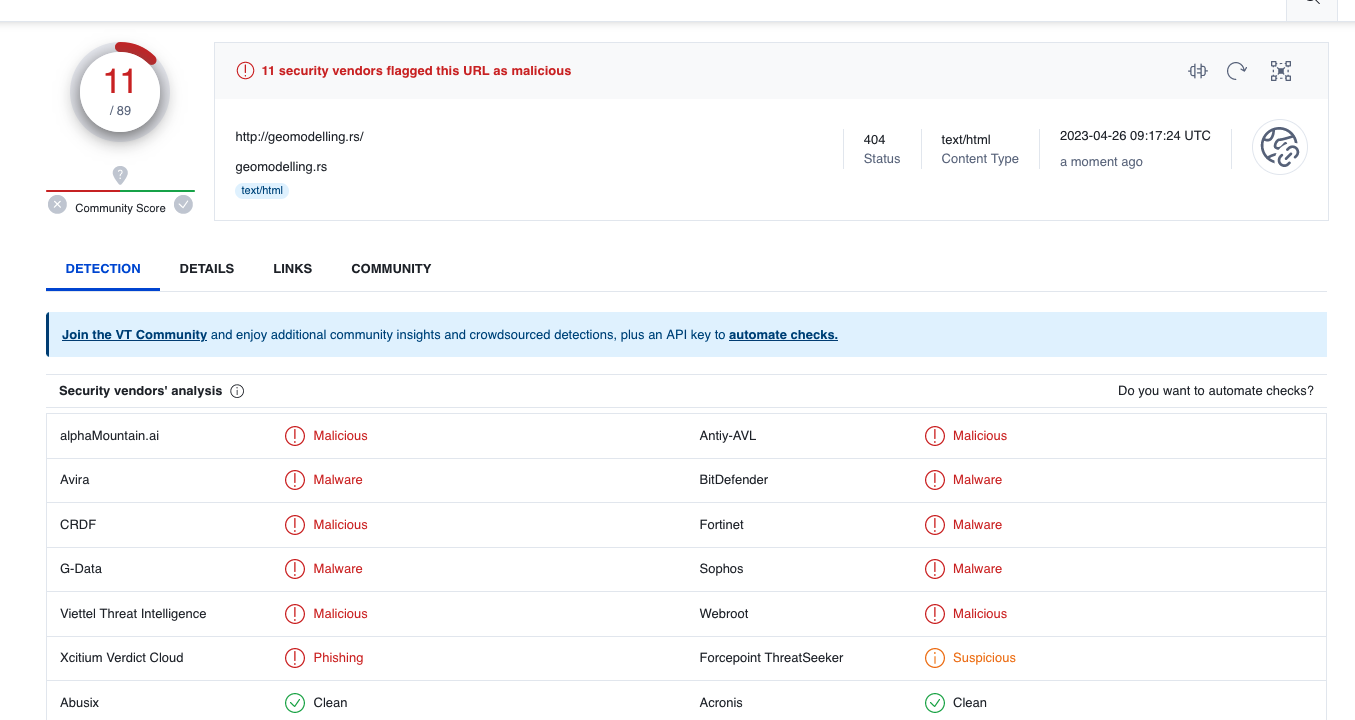Click the Webroot vendor name
The height and width of the screenshot is (720, 1355).
[724, 614]
